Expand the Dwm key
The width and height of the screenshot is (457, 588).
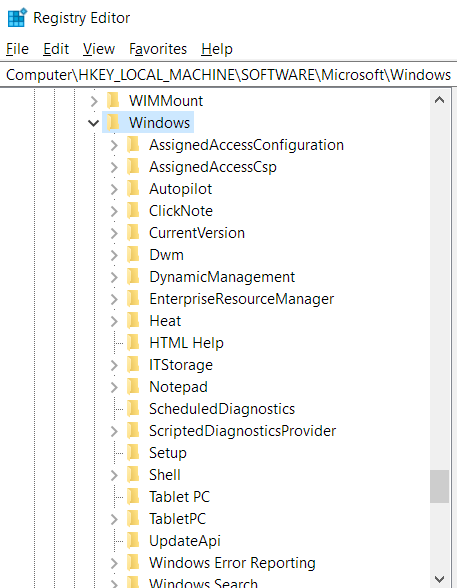pyautogui.click(x=114, y=255)
